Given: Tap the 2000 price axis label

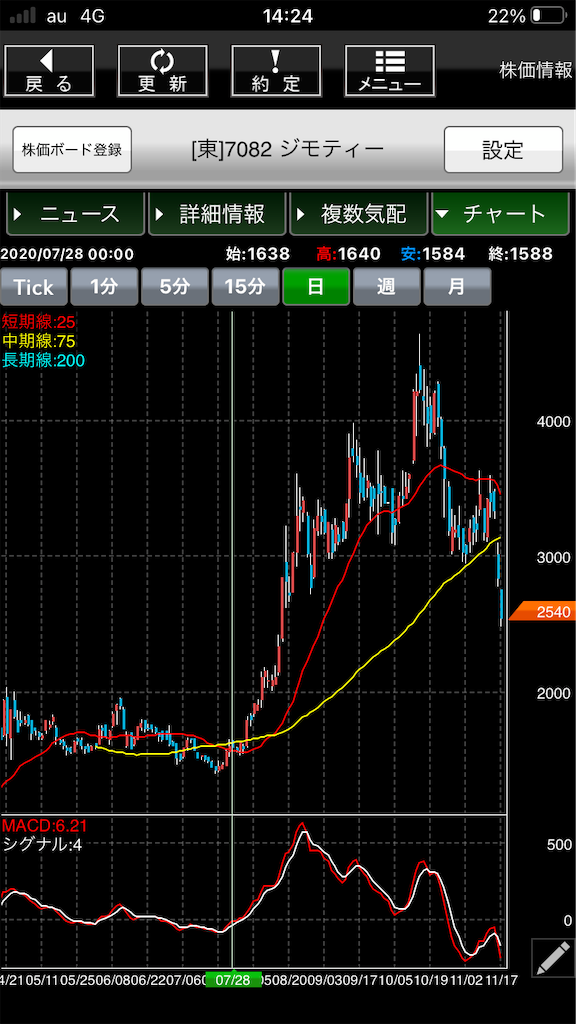Looking at the screenshot, I should click(552, 693).
